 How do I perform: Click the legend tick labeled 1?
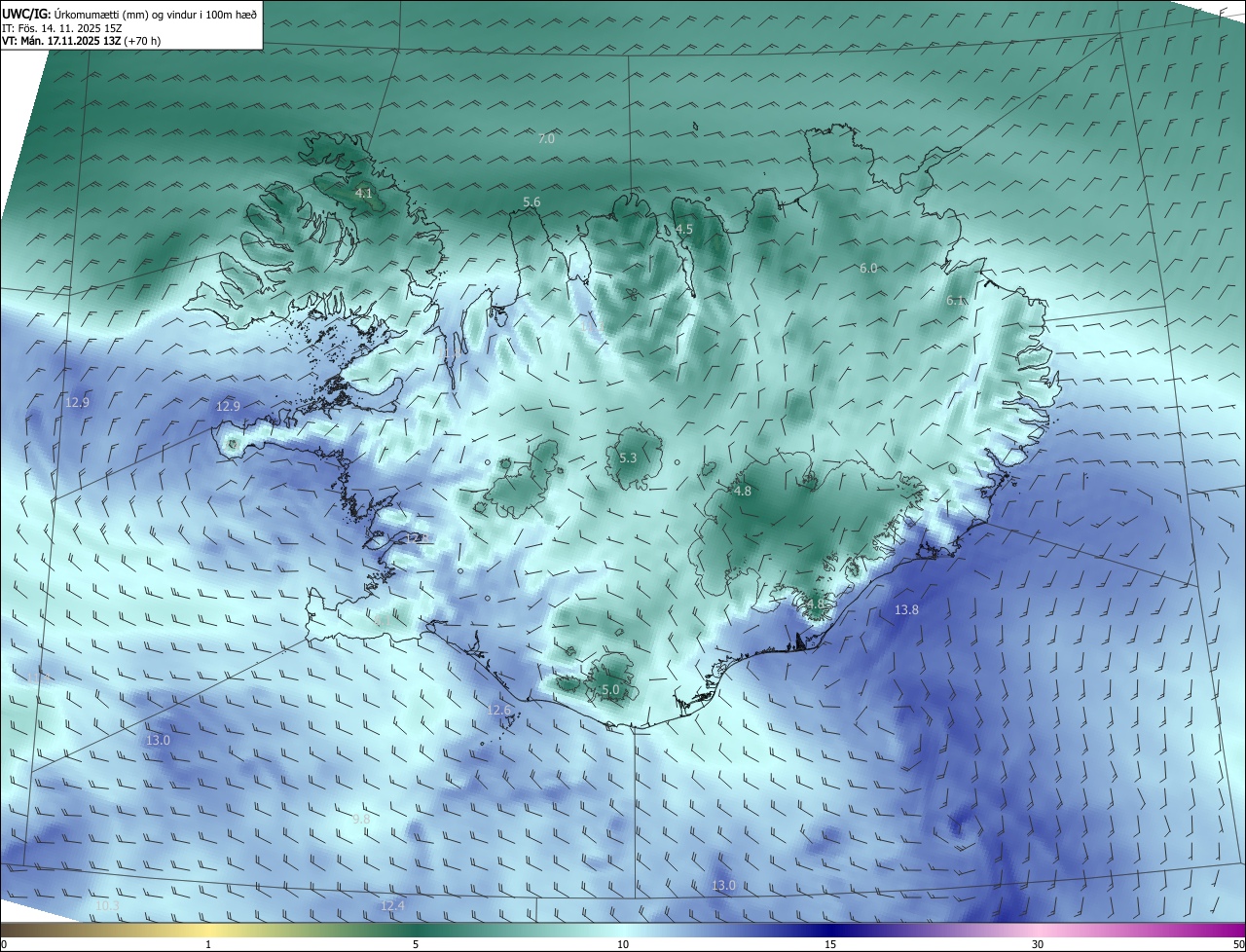point(208,945)
